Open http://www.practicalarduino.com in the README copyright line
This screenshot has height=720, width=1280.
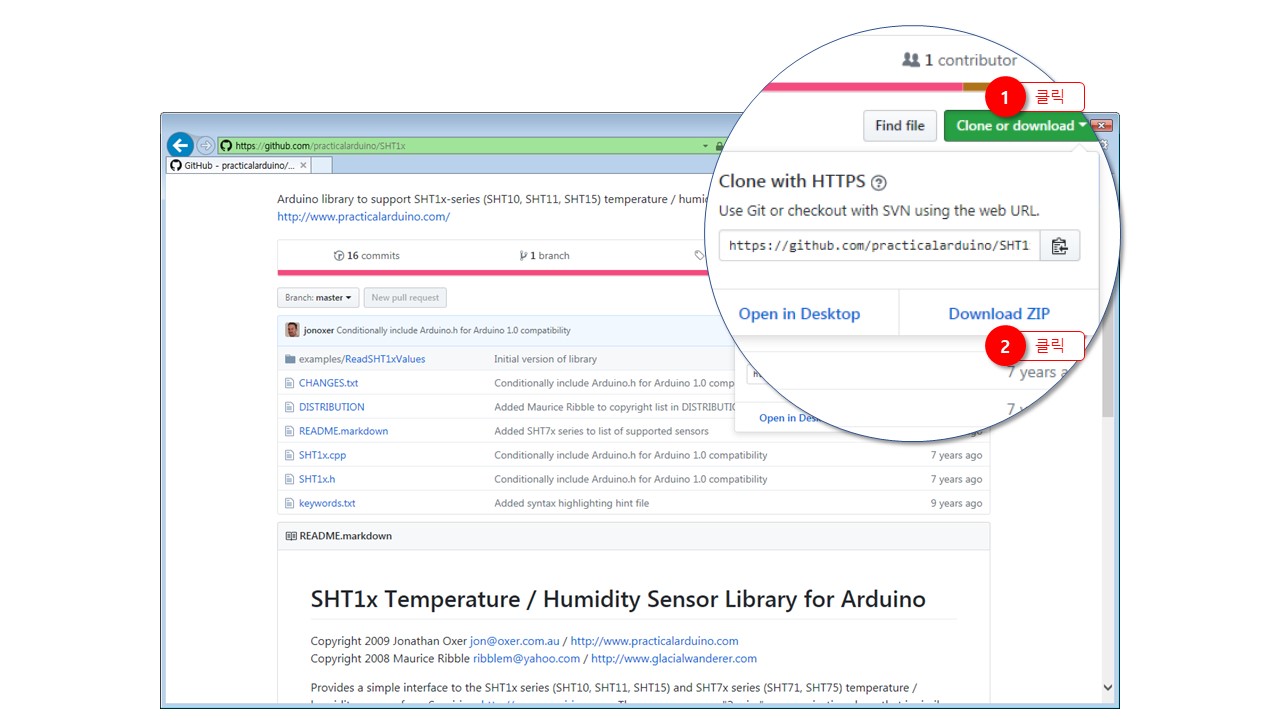click(x=654, y=641)
